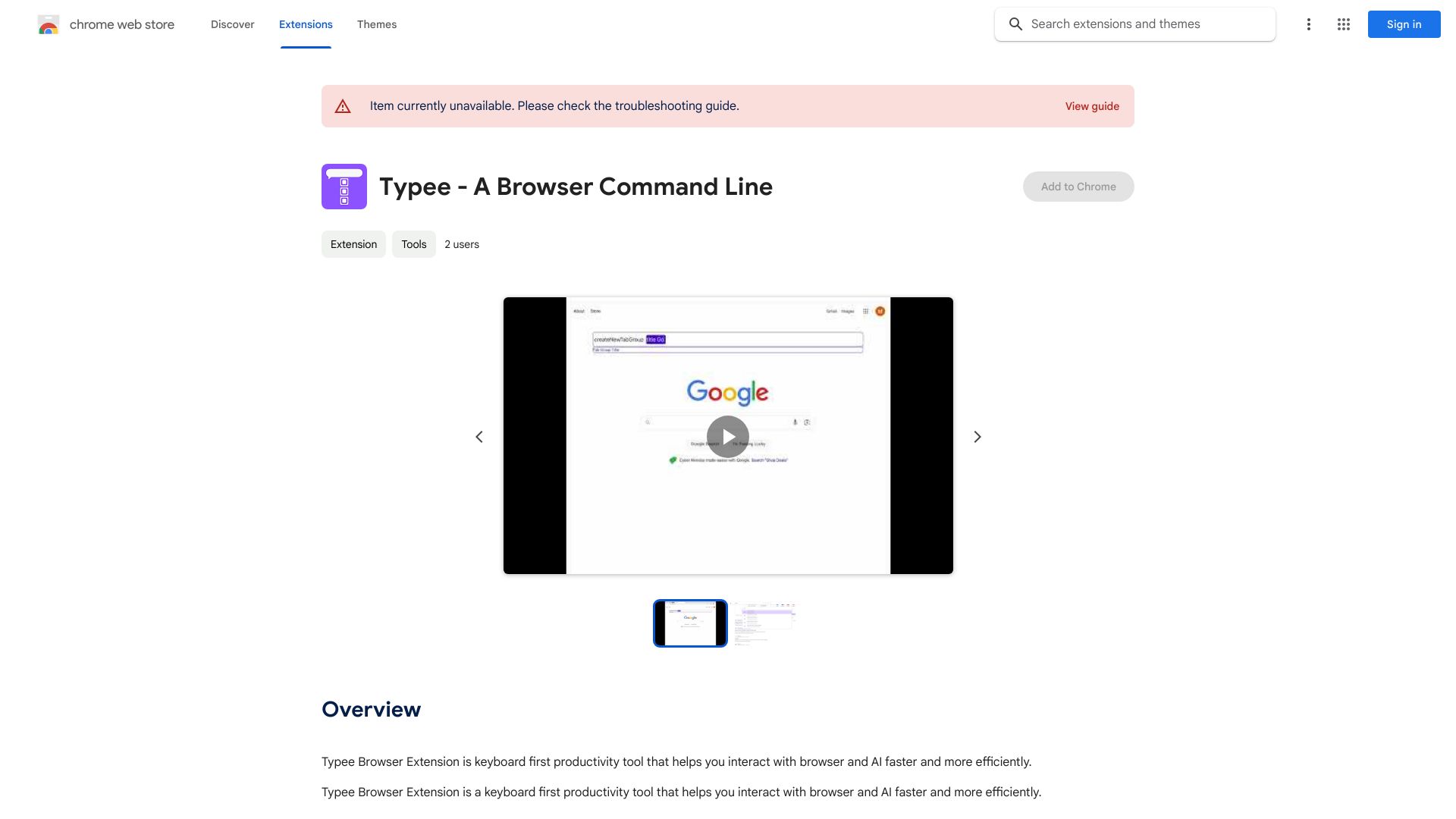Viewport: 1456px width, 819px height.
Task: Click the View guide link
Action: (x=1092, y=105)
